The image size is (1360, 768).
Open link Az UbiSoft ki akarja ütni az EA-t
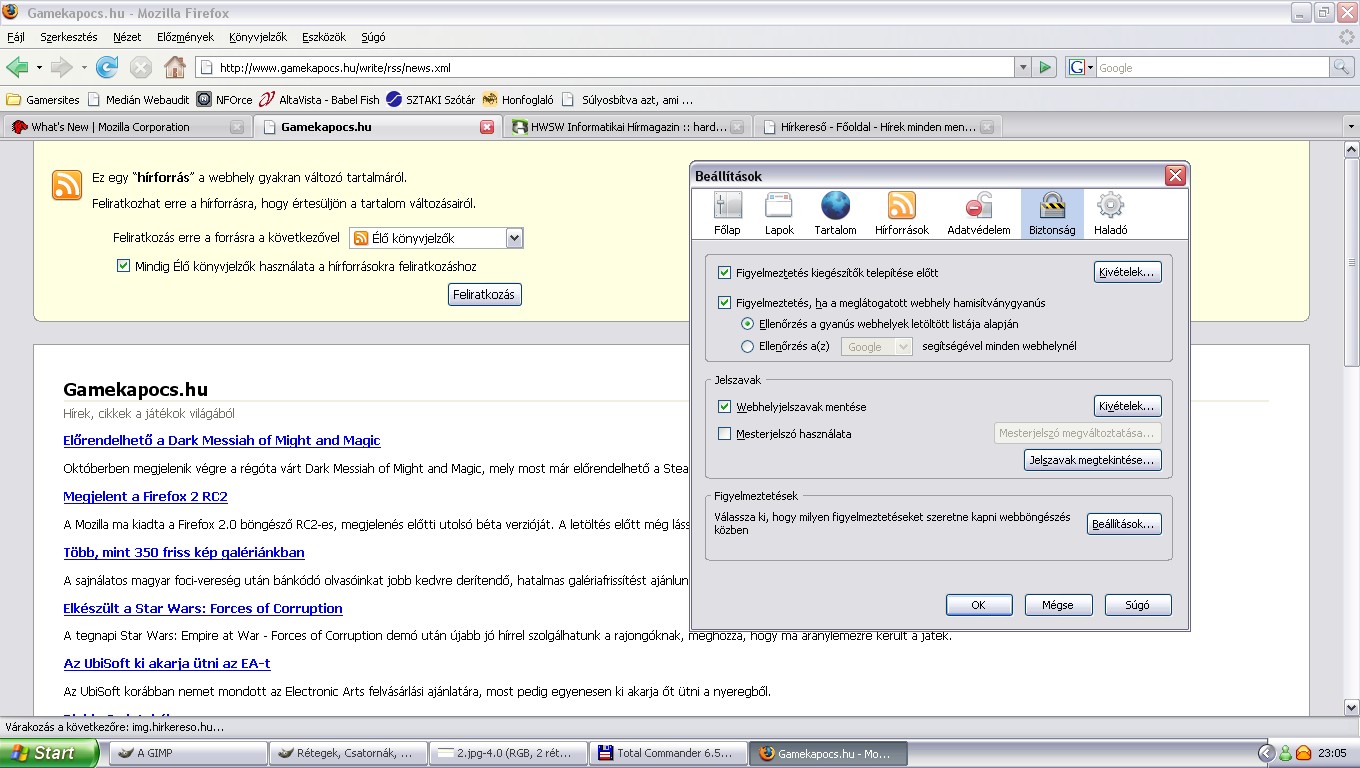click(167, 664)
